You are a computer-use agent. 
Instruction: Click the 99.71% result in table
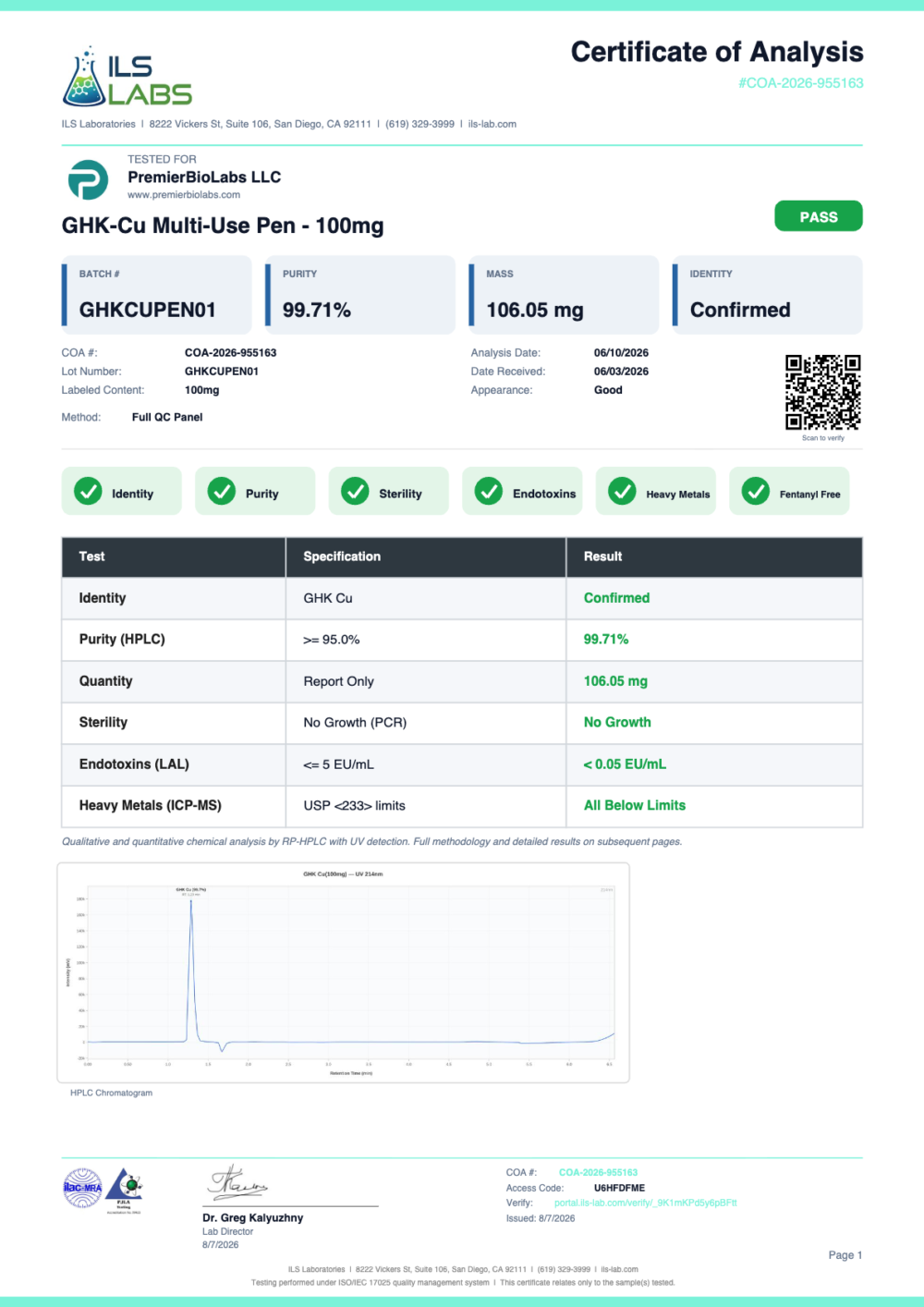(x=606, y=639)
